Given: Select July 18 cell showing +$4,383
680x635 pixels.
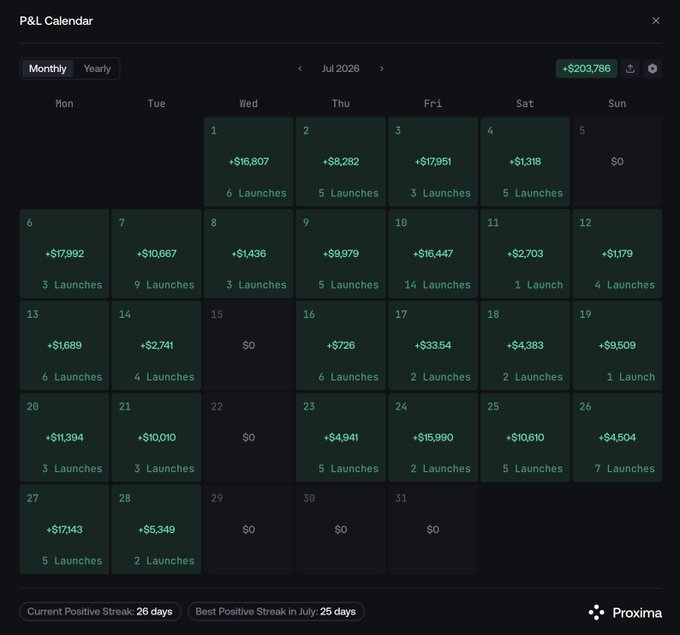Looking at the screenshot, I should pyautogui.click(x=525, y=346).
